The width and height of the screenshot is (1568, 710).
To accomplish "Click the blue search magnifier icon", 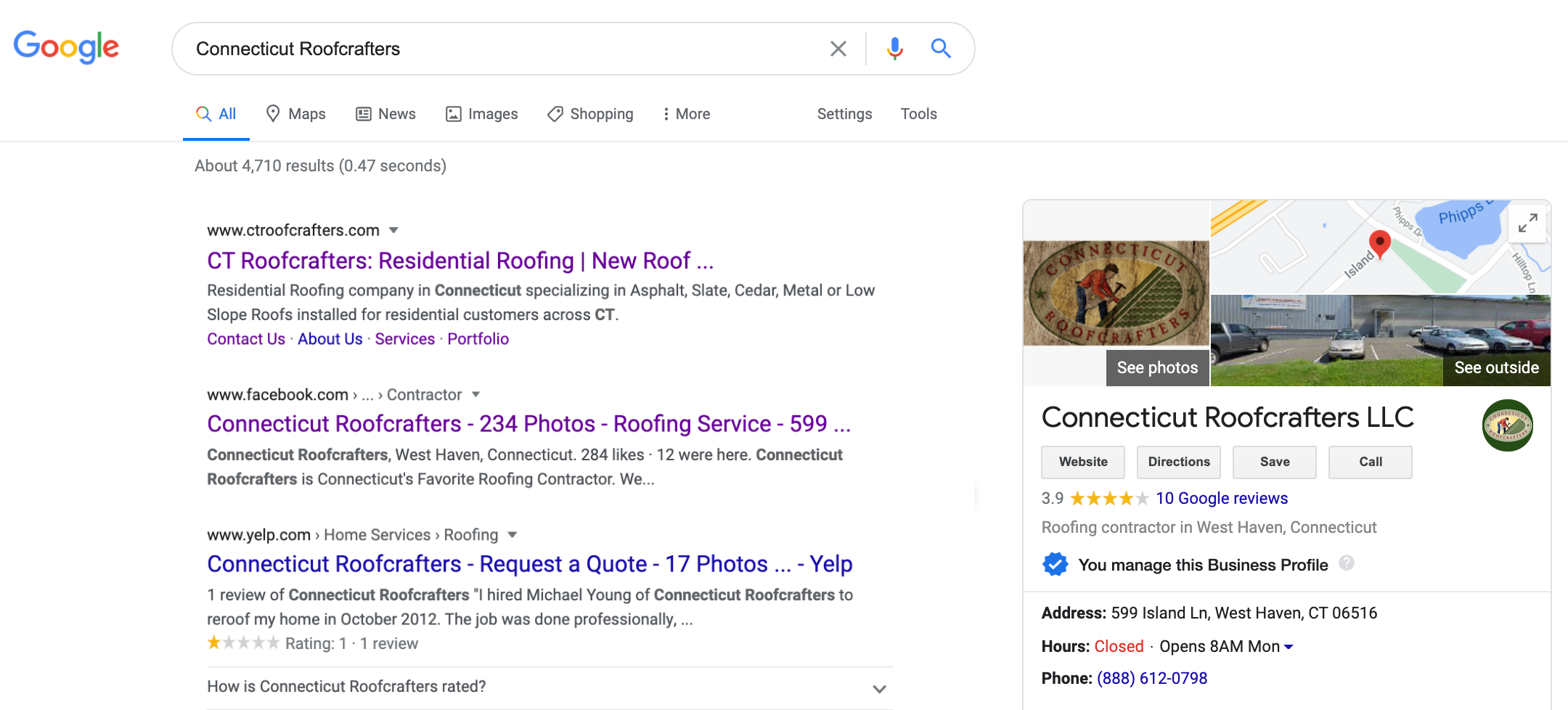I will tap(941, 49).
